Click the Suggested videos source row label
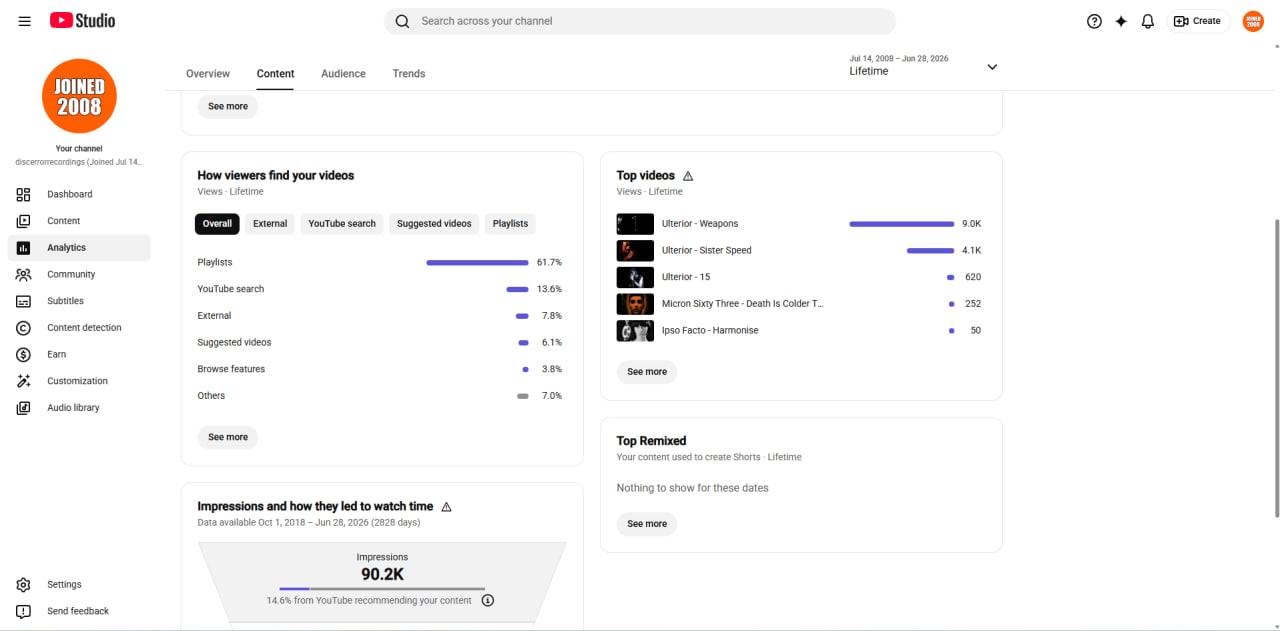 (x=234, y=343)
